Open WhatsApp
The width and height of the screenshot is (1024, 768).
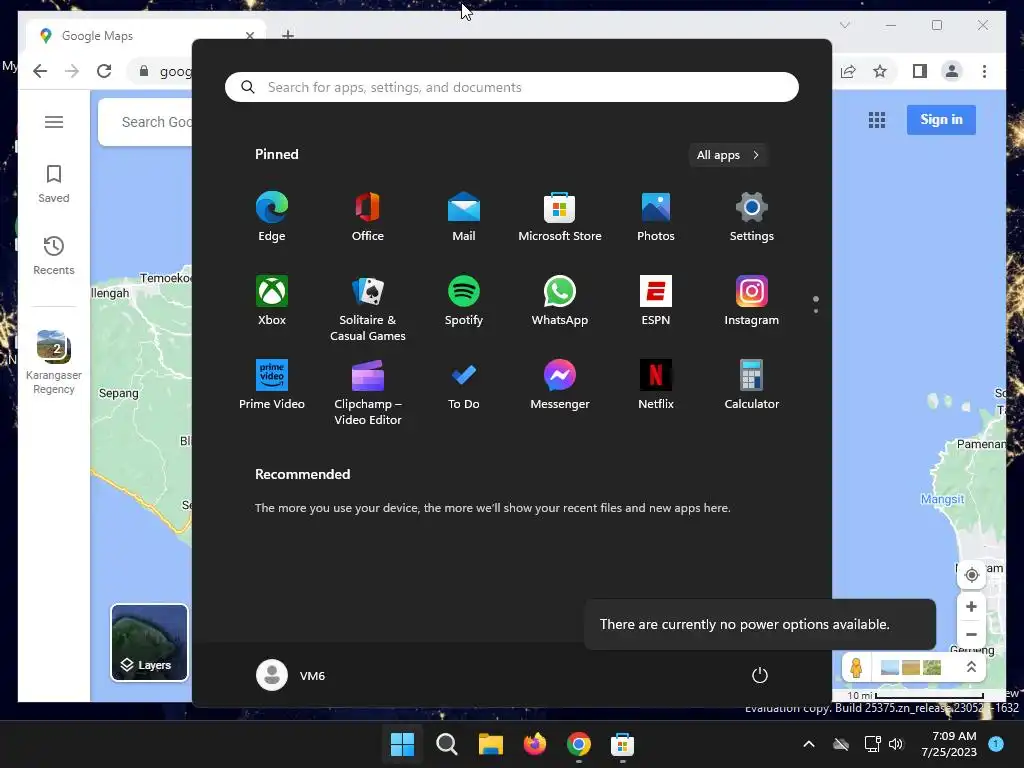(x=560, y=301)
